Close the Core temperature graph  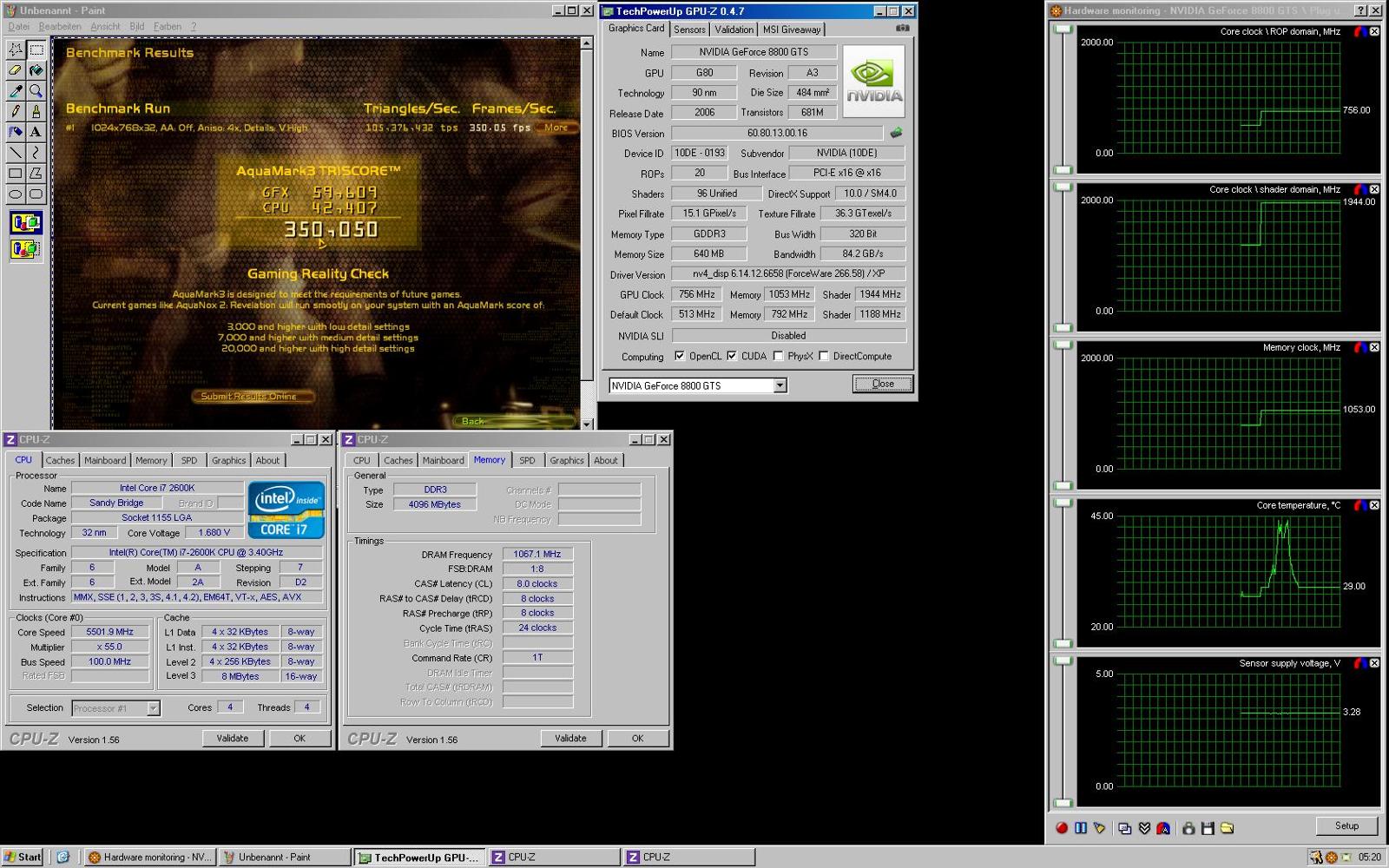tap(1374, 505)
